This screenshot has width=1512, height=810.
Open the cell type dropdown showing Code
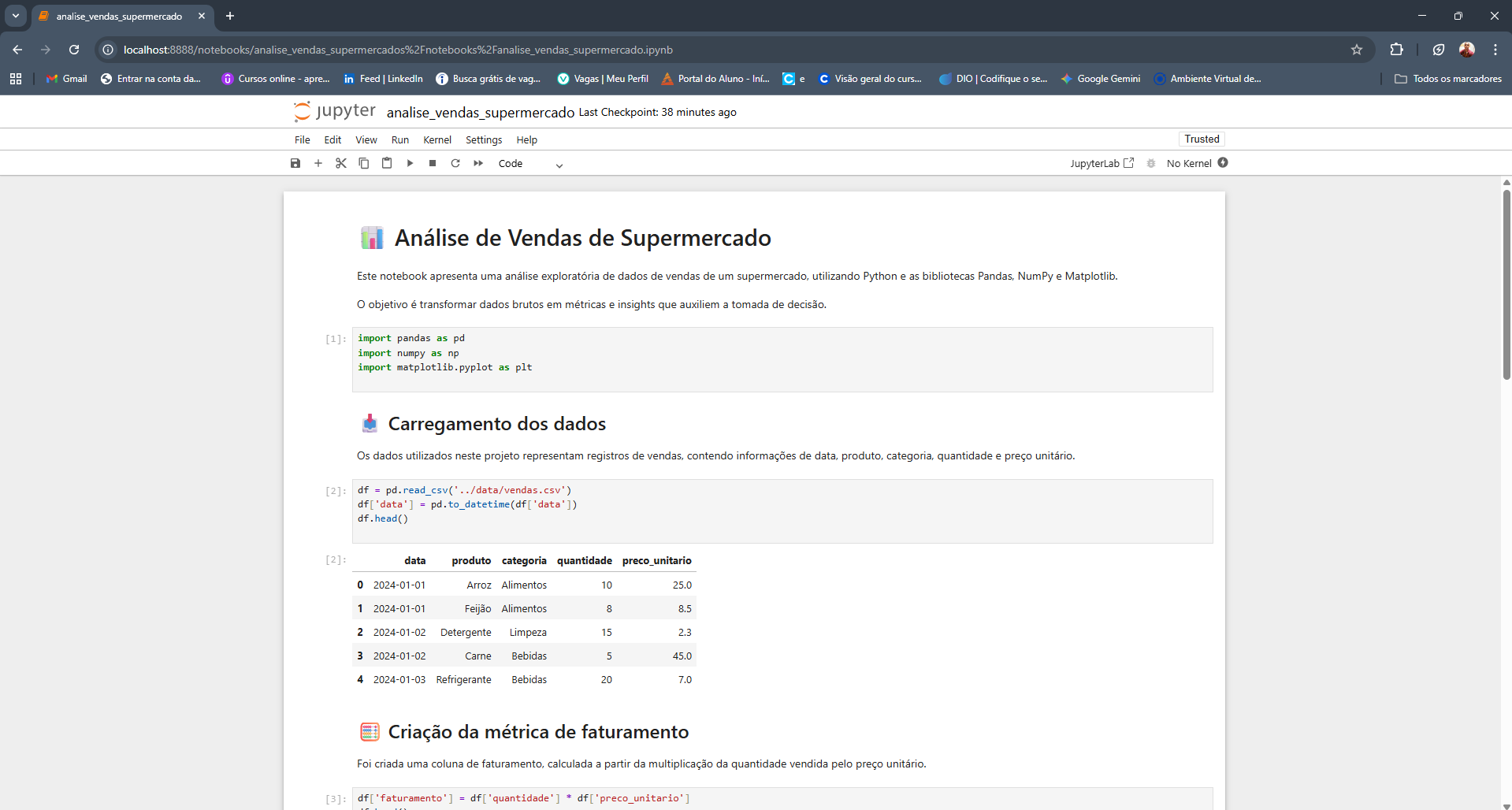click(x=529, y=164)
